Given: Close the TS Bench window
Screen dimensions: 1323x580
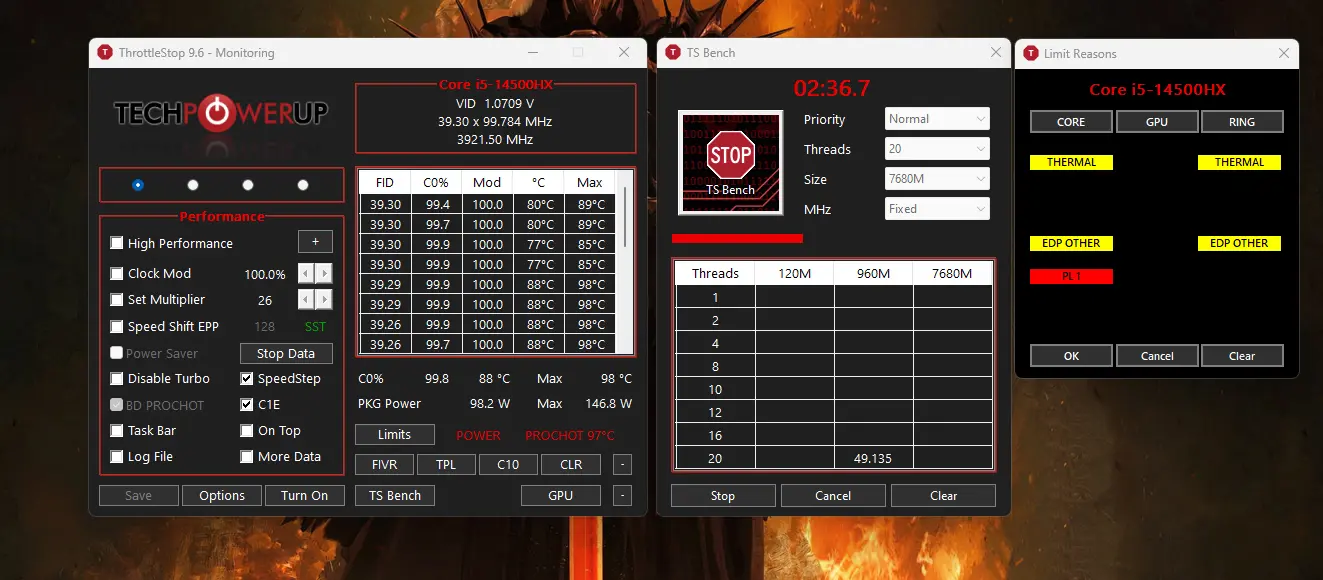Looking at the screenshot, I should coord(996,52).
